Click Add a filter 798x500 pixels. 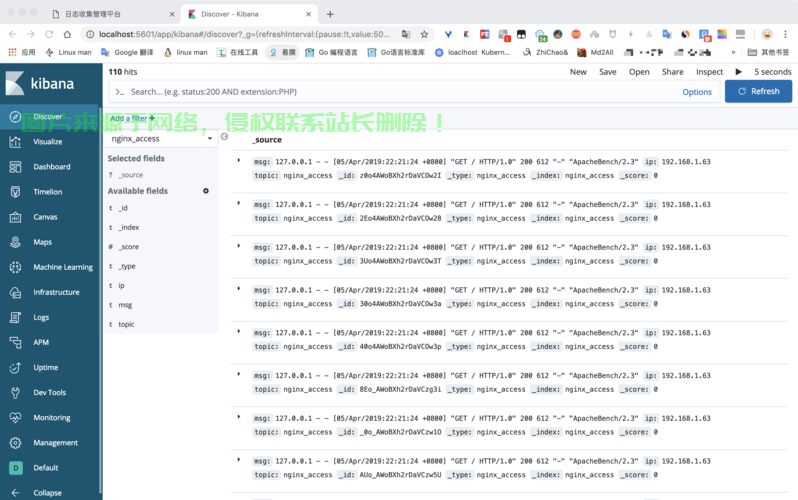coord(132,118)
